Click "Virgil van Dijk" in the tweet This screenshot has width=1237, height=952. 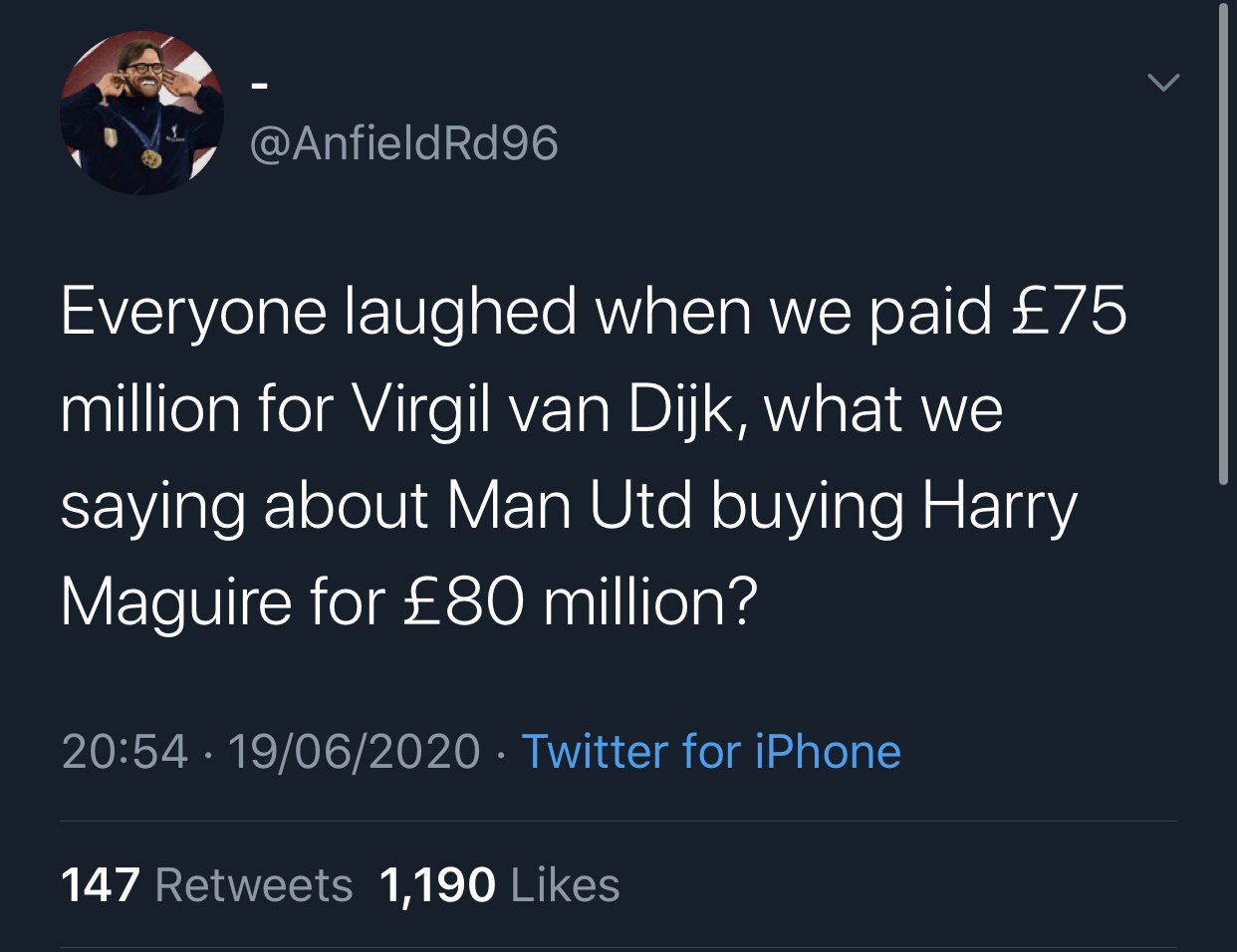point(547,408)
